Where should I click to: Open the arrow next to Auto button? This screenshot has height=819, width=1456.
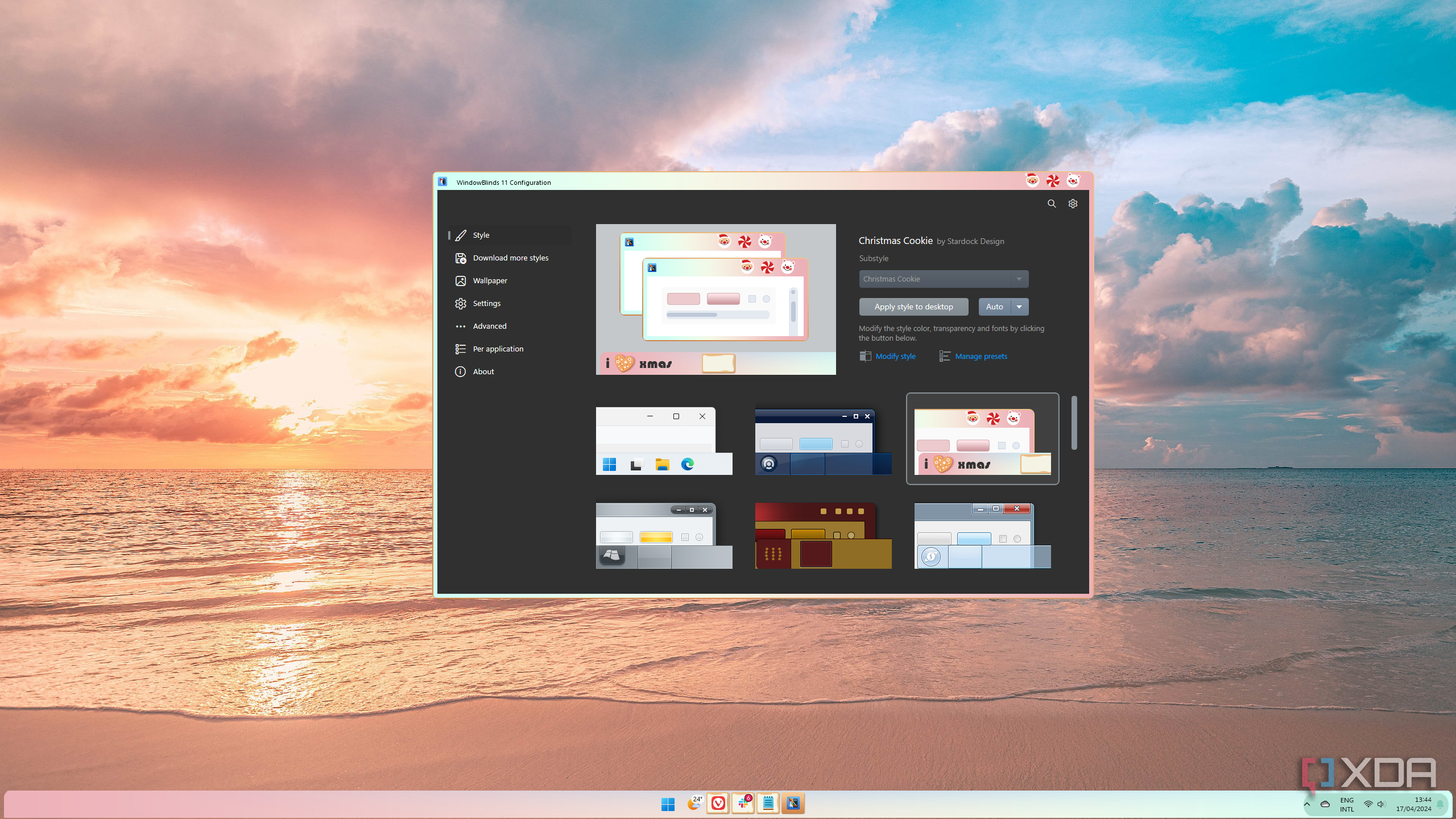tap(1019, 307)
